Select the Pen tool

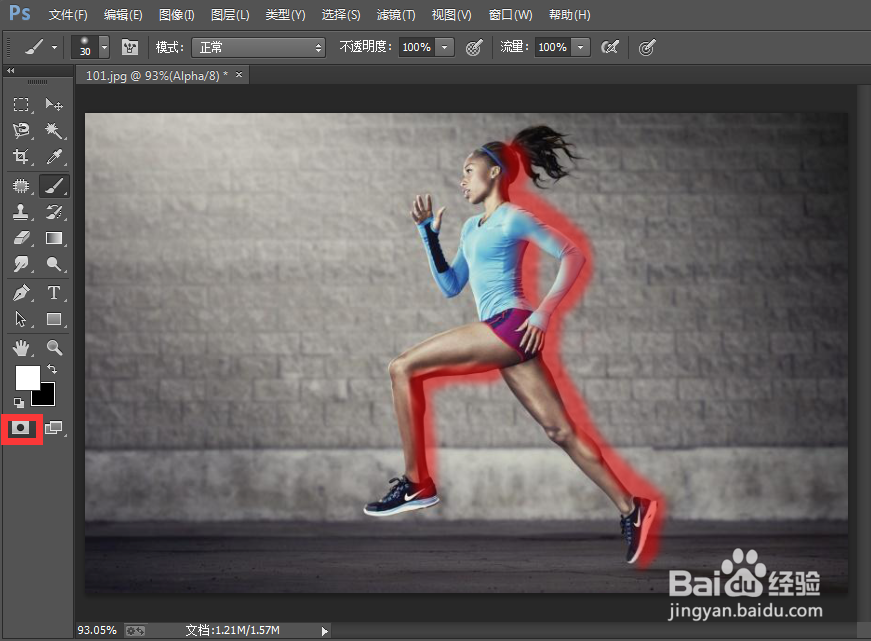[21, 293]
